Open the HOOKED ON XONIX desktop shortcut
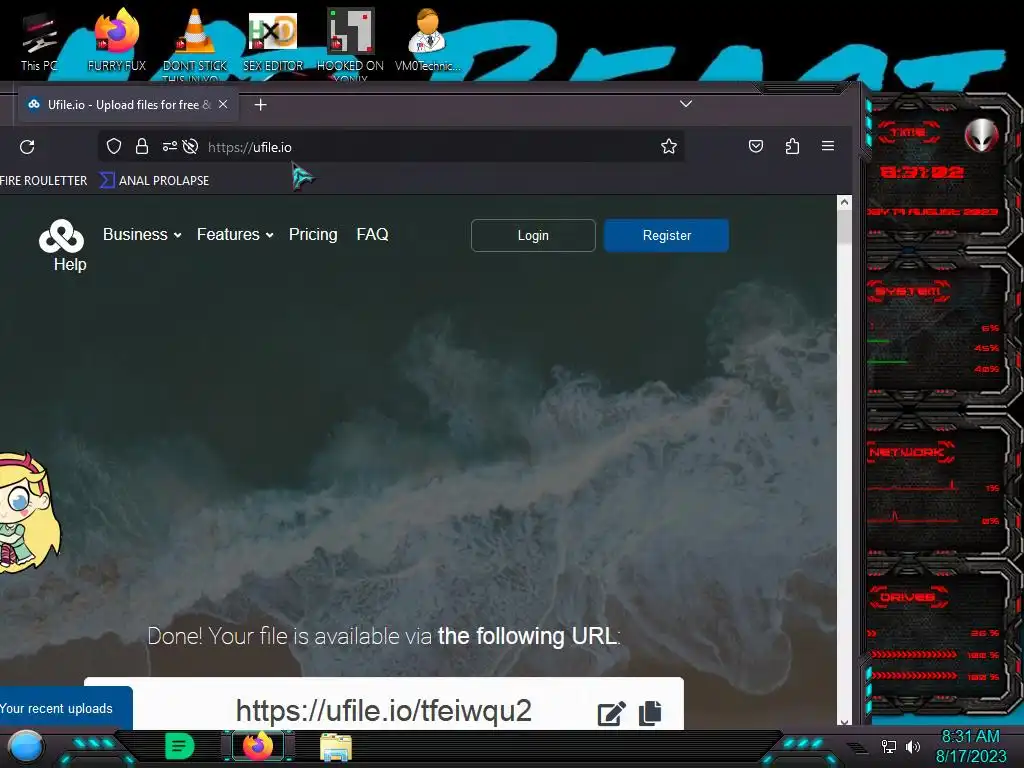The height and width of the screenshot is (768, 1024). tap(350, 43)
